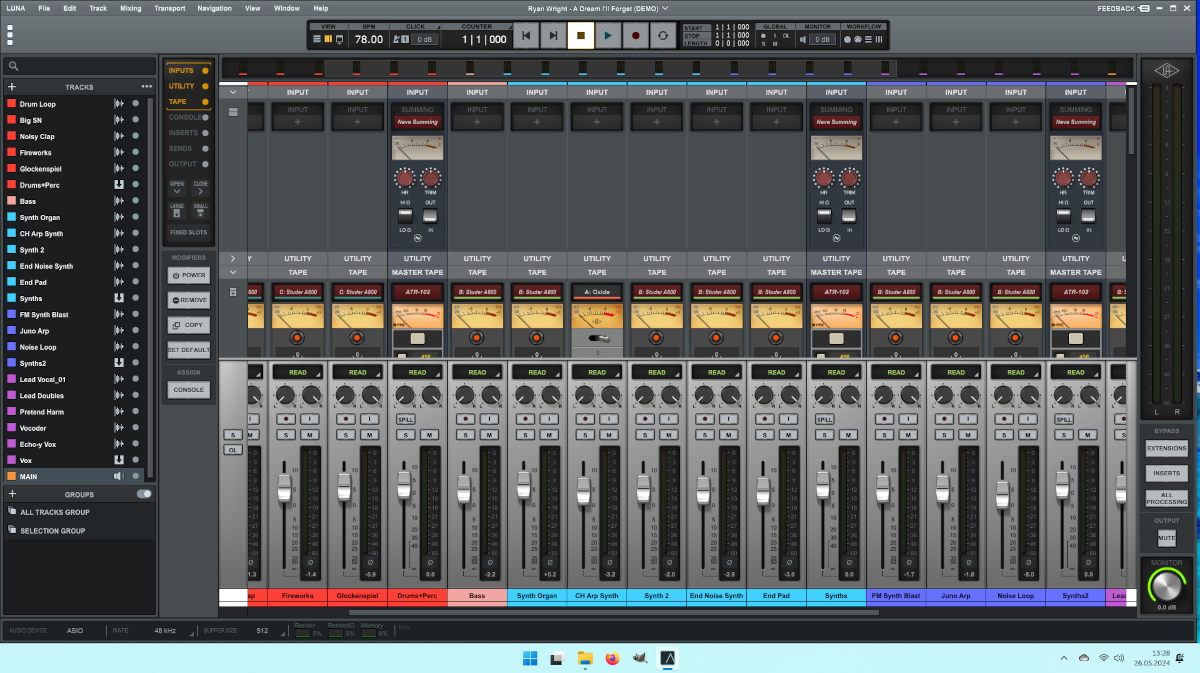Click the MUTE output button

click(1167, 538)
